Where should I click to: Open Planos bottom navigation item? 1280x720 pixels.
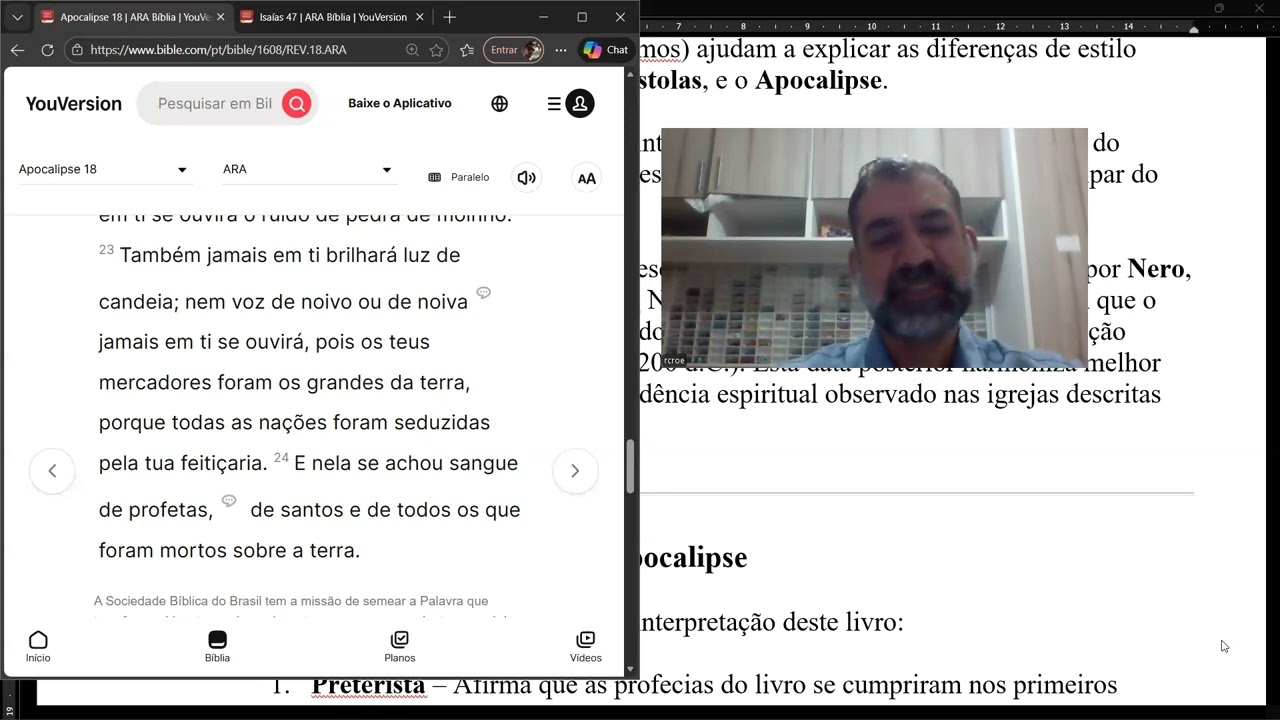coord(399,646)
